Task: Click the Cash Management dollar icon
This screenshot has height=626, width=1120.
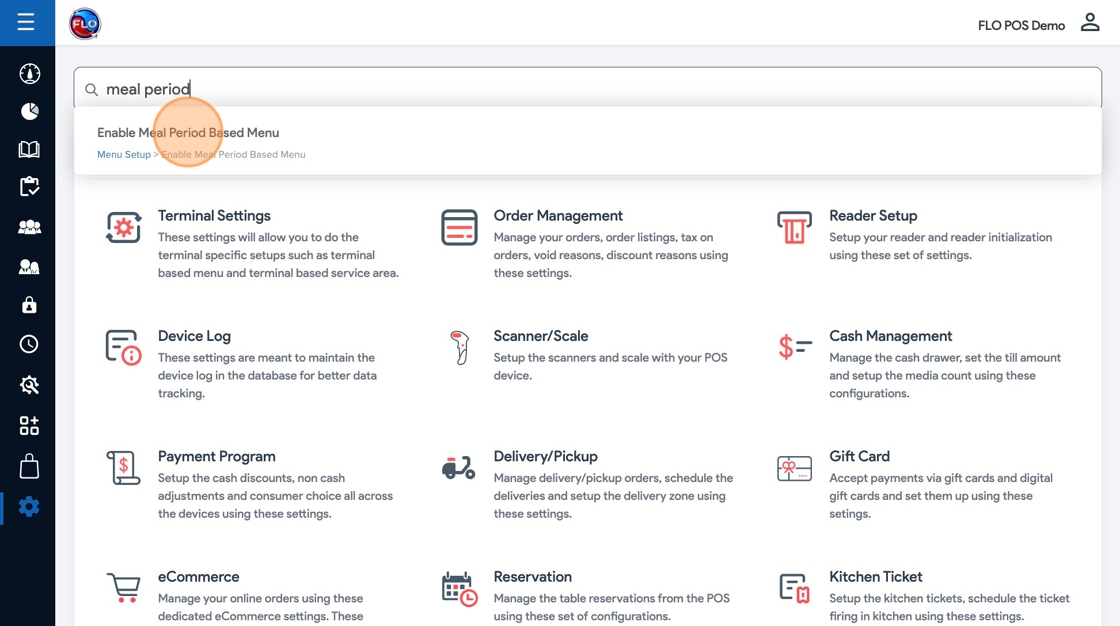Action: click(x=795, y=347)
